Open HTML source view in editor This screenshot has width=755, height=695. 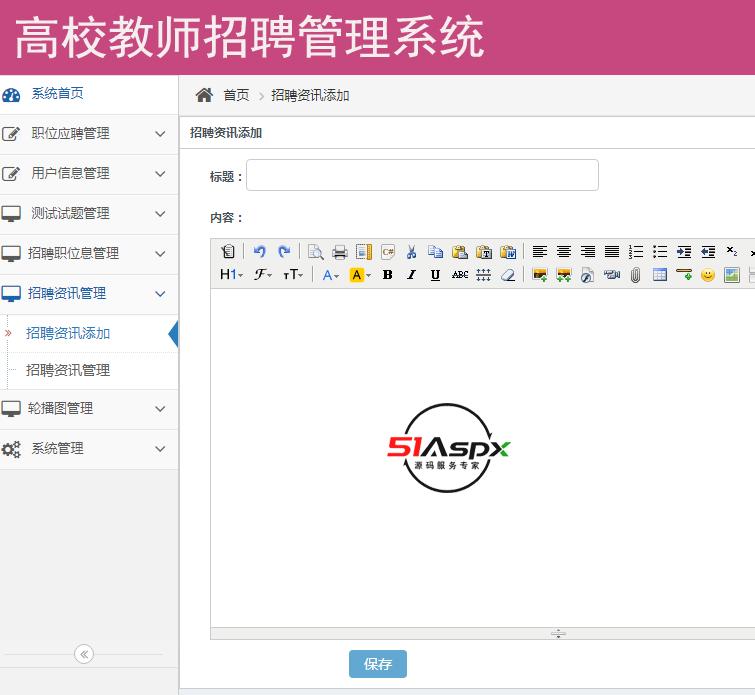click(x=228, y=251)
